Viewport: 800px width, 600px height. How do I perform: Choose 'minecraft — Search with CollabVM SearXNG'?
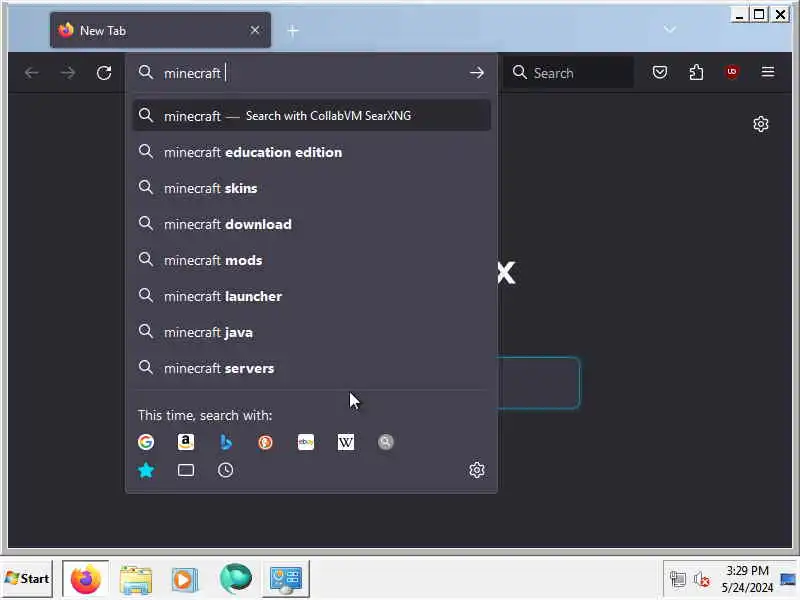click(311, 116)
